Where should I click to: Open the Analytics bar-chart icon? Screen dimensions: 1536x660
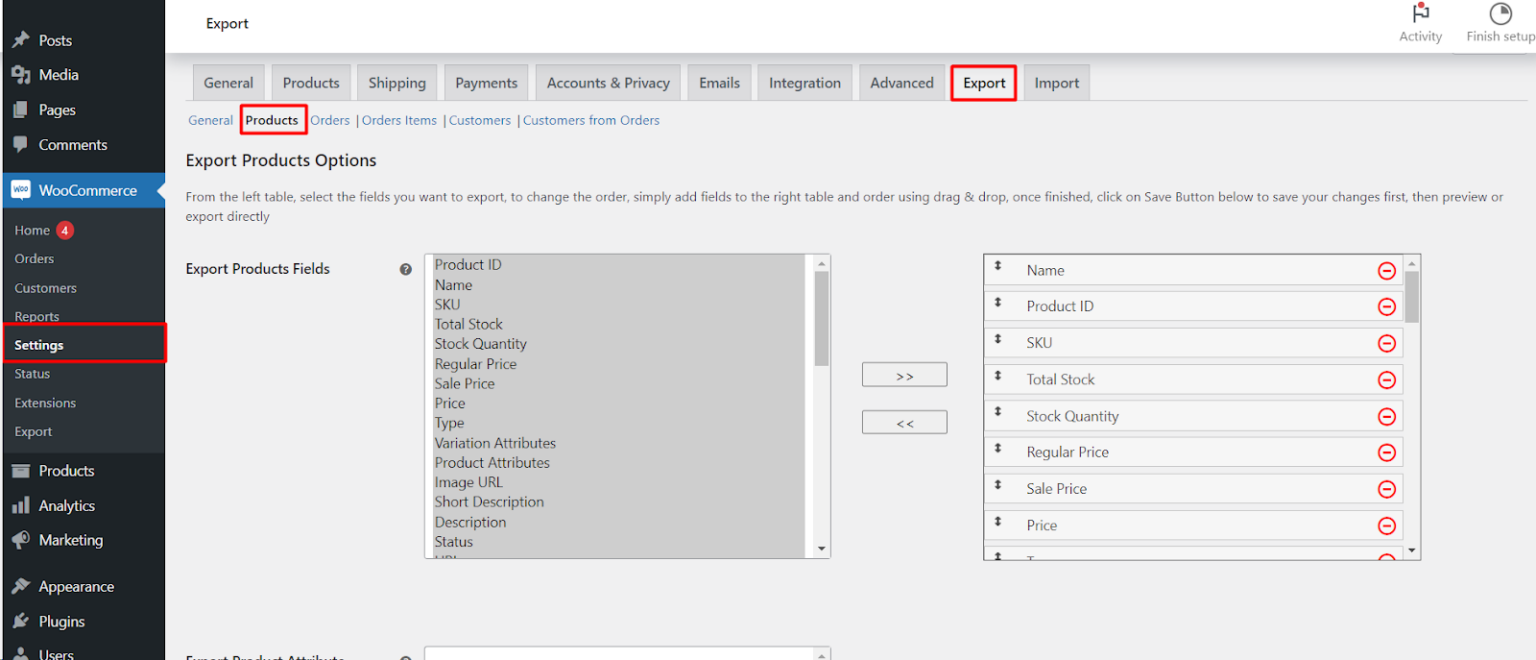(22, 505)
